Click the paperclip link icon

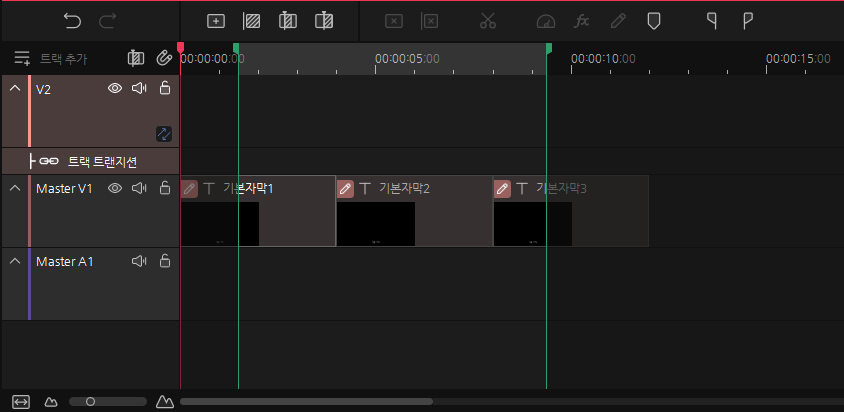coord(164,59)
